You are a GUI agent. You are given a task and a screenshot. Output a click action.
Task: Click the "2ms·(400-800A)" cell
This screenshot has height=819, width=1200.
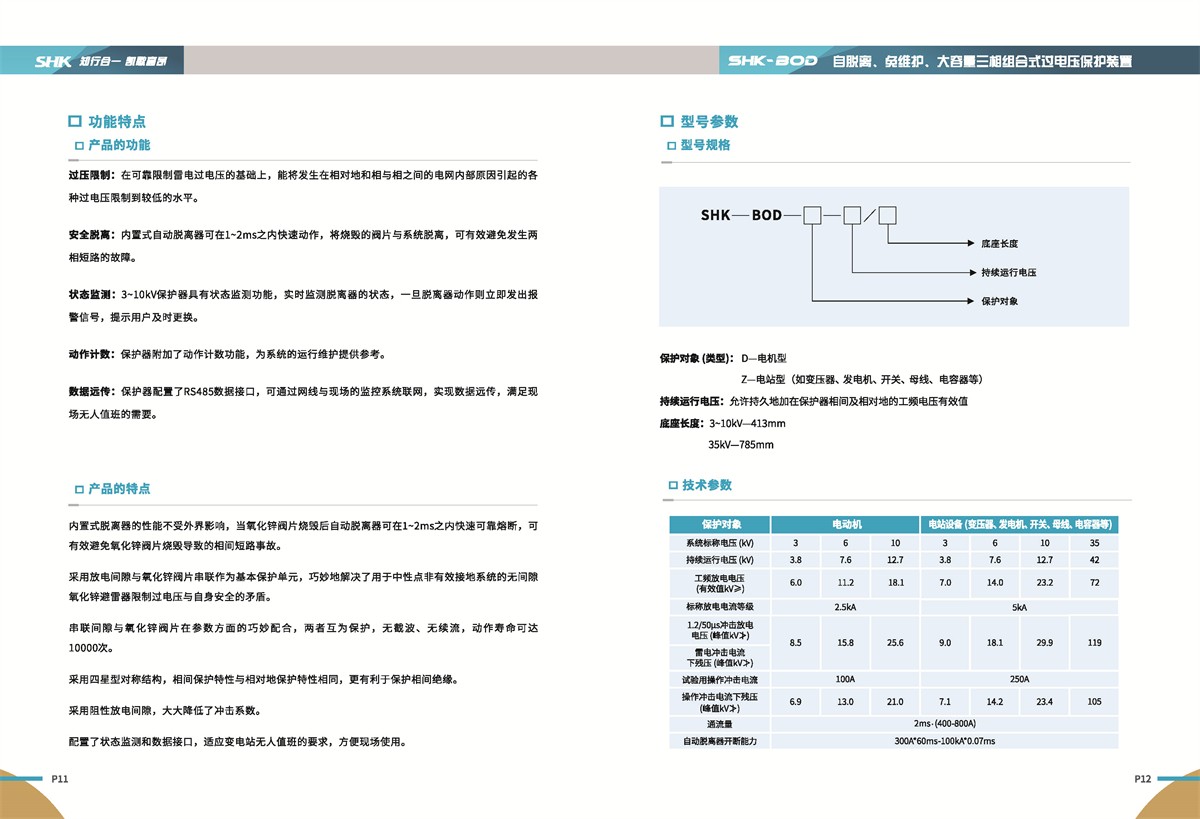click(944, 724)
